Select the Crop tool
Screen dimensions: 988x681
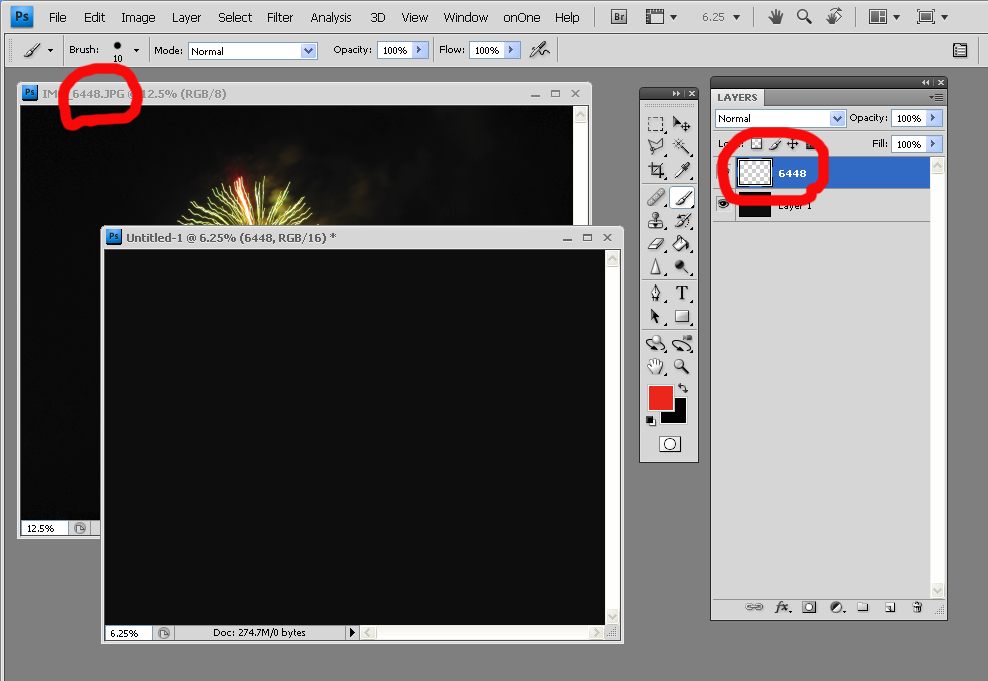[655, 171]
